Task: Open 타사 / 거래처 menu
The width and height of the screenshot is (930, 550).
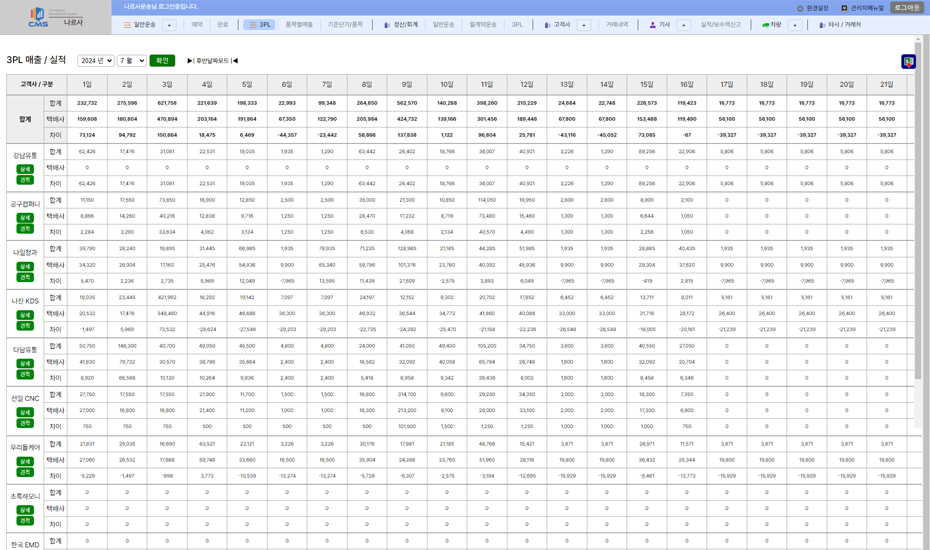Action: click(840, 25)
